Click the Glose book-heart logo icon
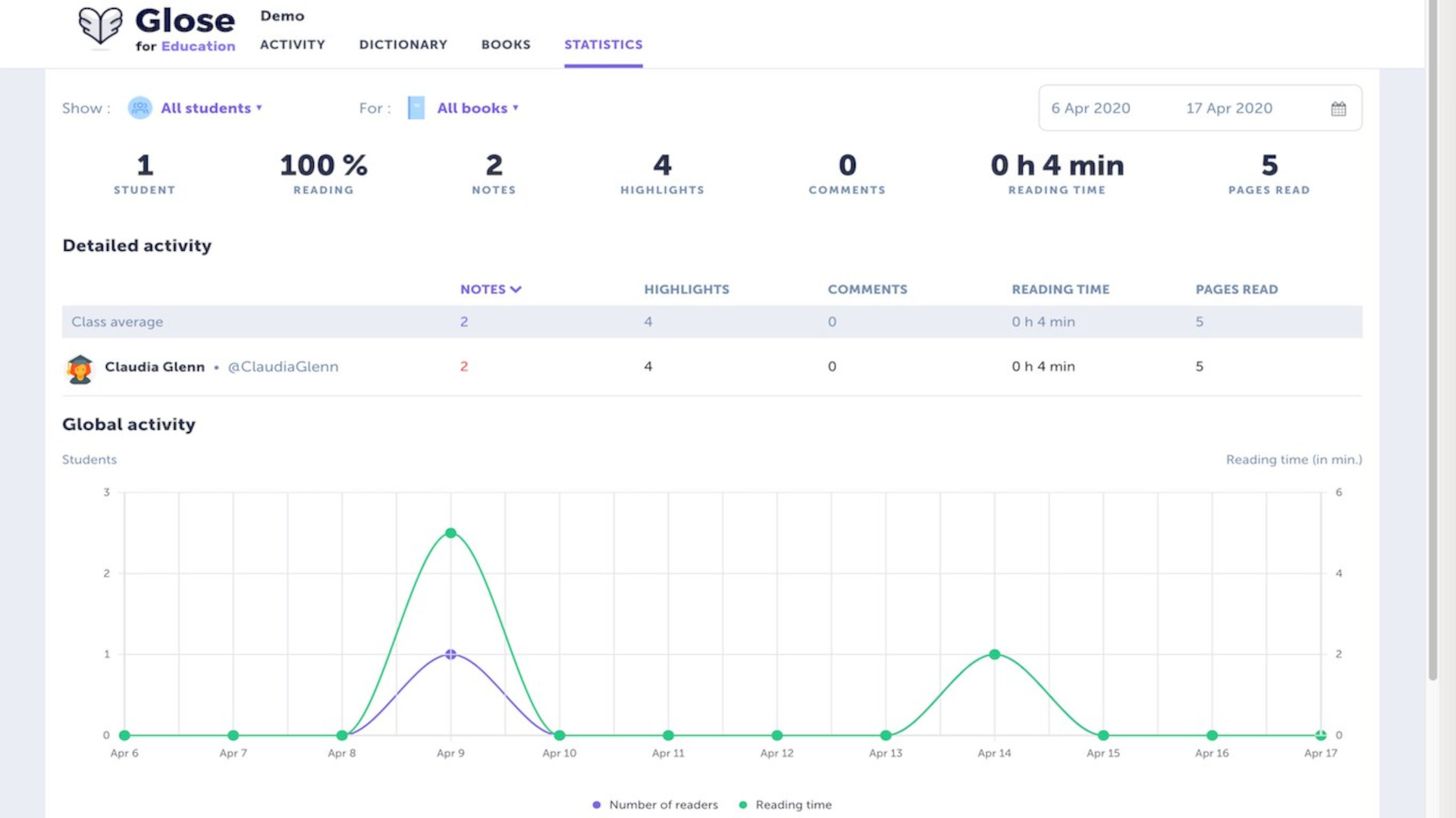The image size is (1456, 818). [100, 26]
